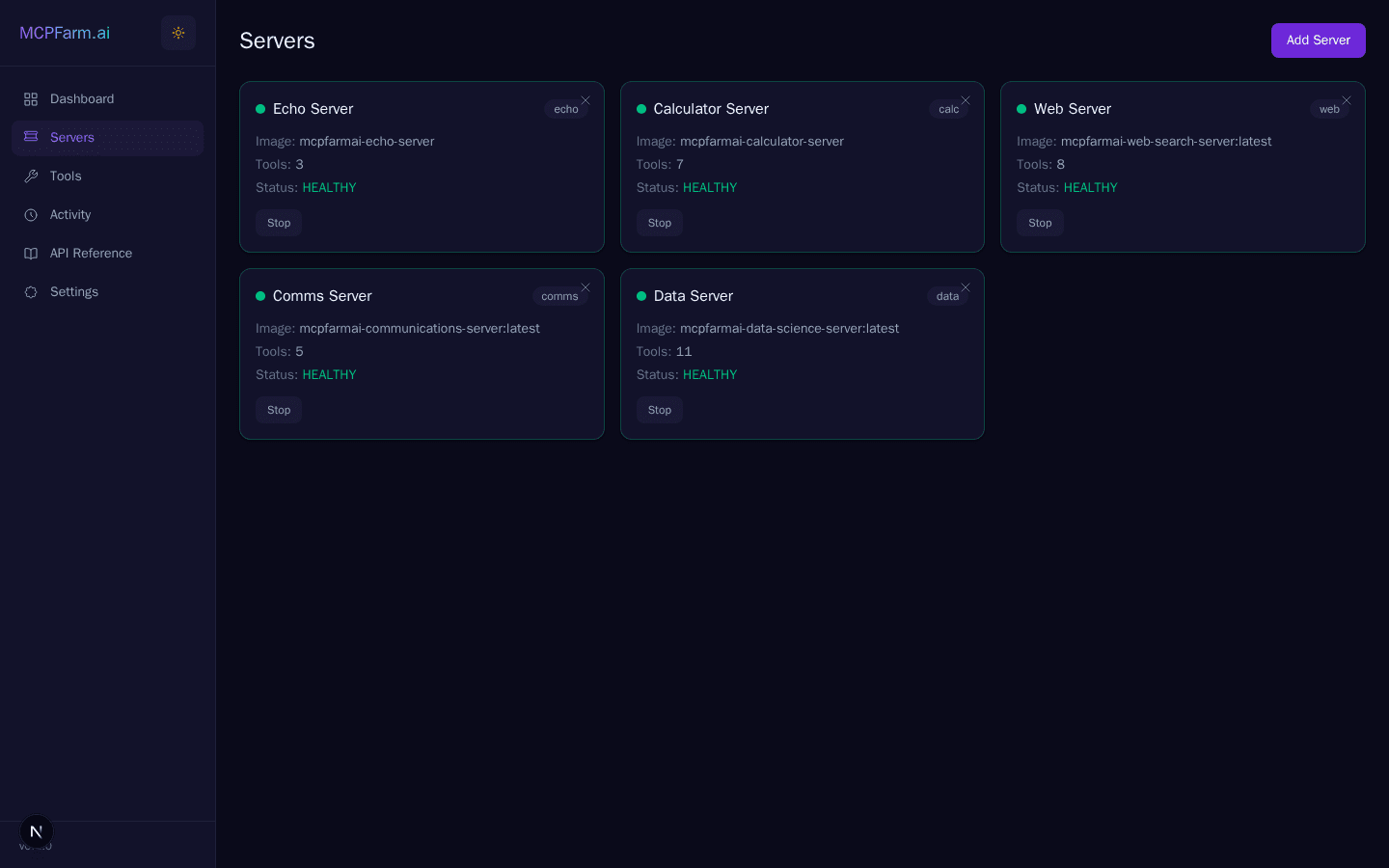Screen dimensions: 1389x868
Task: Dismiss the Calculator Server card
Action: [966, 100]
